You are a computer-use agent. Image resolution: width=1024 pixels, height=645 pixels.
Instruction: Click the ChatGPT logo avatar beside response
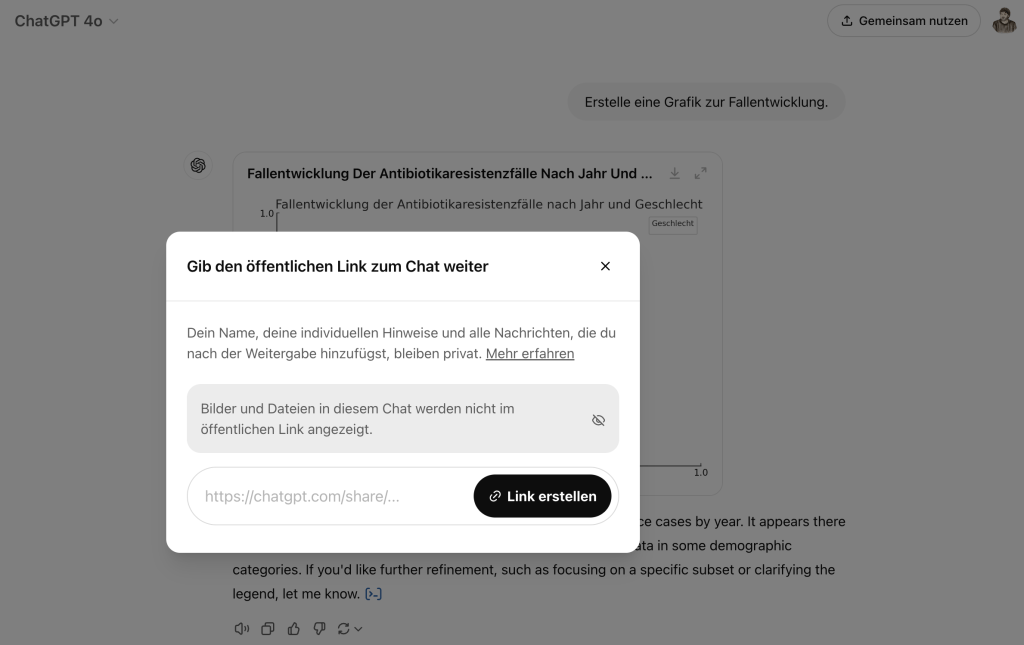[x=198, y=165]
